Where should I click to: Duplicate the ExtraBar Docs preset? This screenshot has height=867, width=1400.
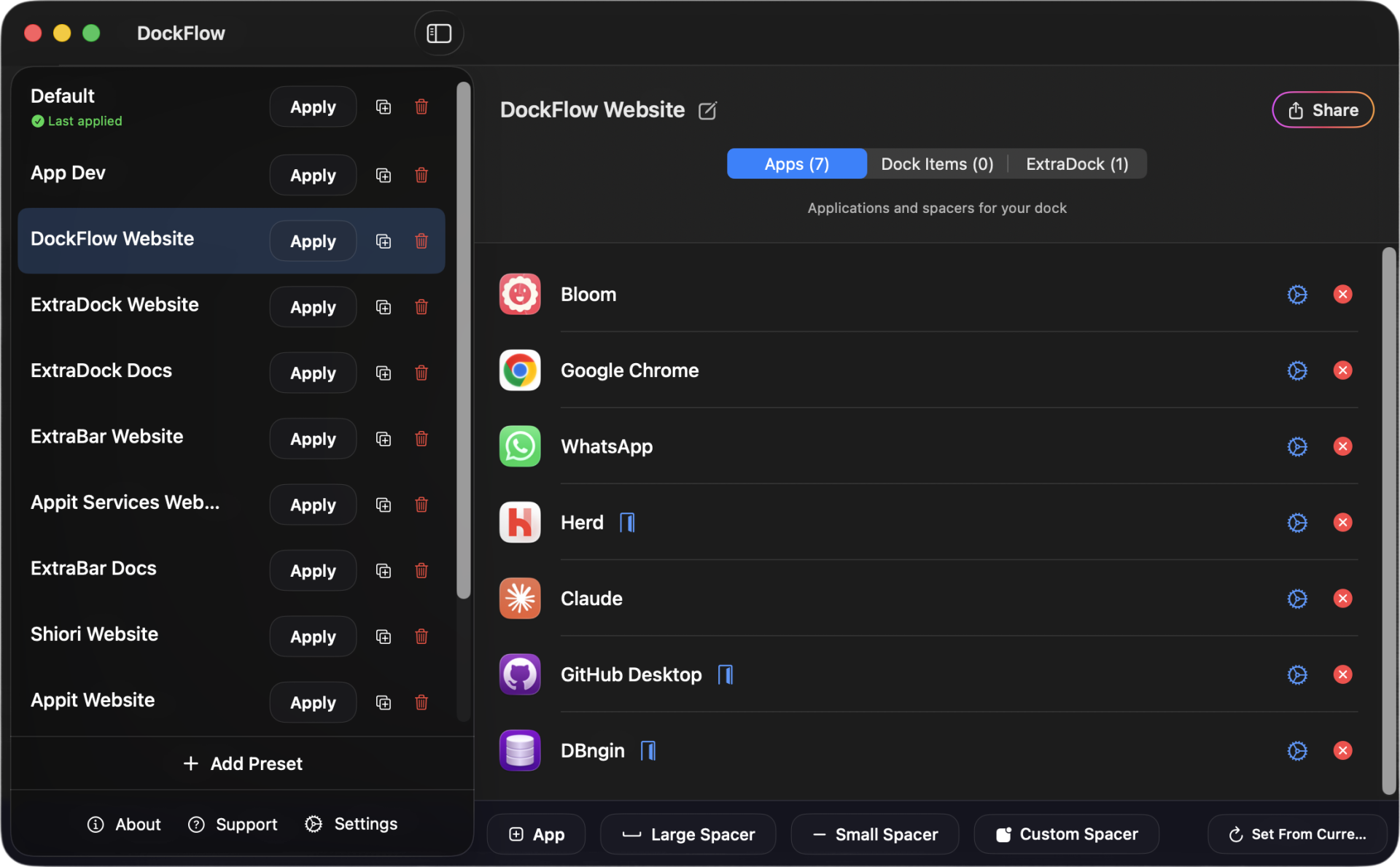point(384,571)
